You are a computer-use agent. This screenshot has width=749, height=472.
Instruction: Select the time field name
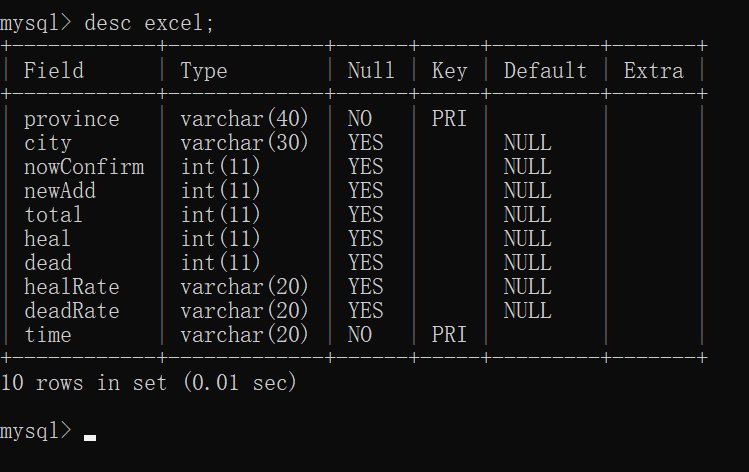click(48, 335)
